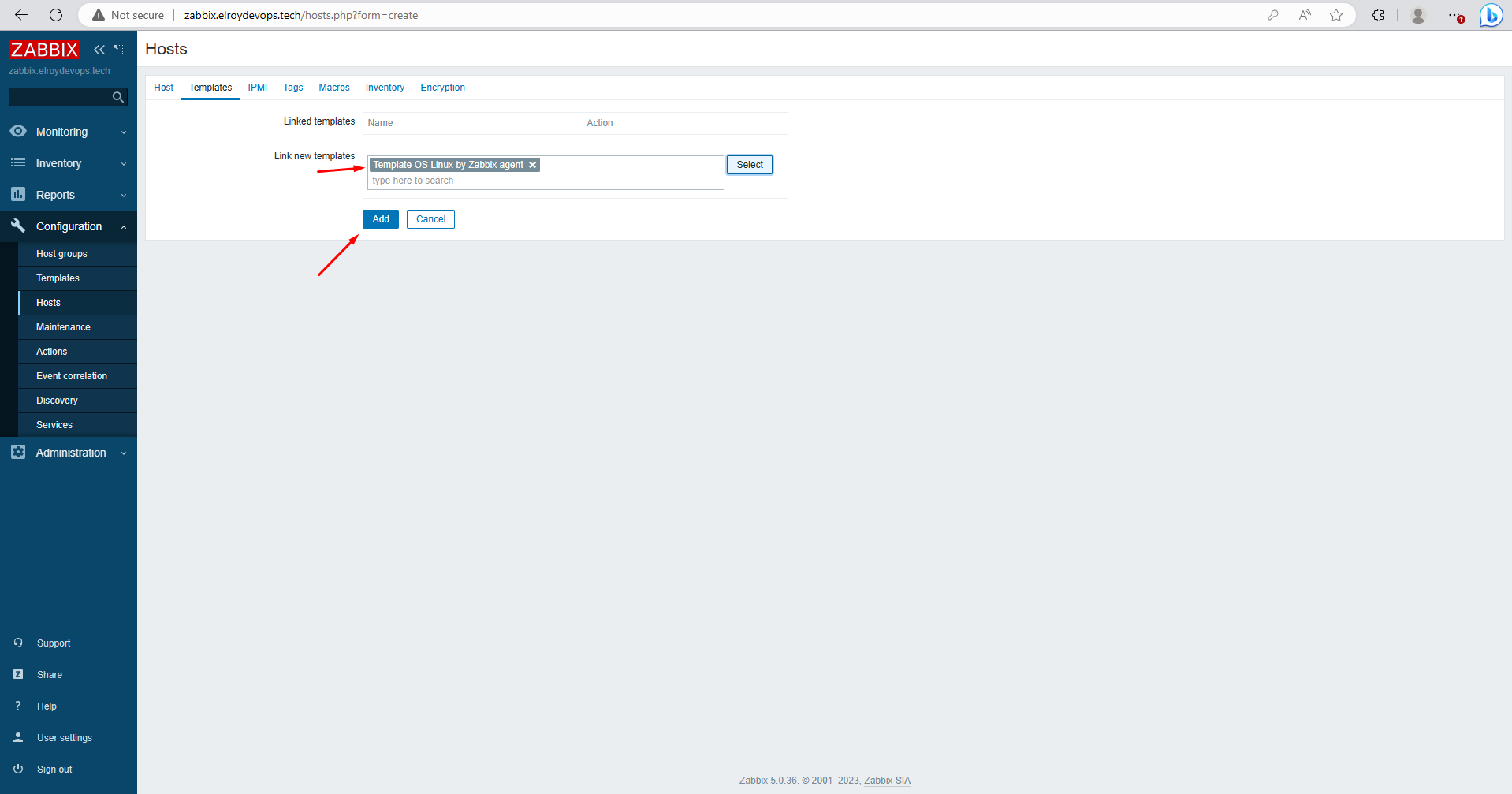Expand the Administration menu chevron
Screen dimensions: 1512x794
[x=124, y=453]
